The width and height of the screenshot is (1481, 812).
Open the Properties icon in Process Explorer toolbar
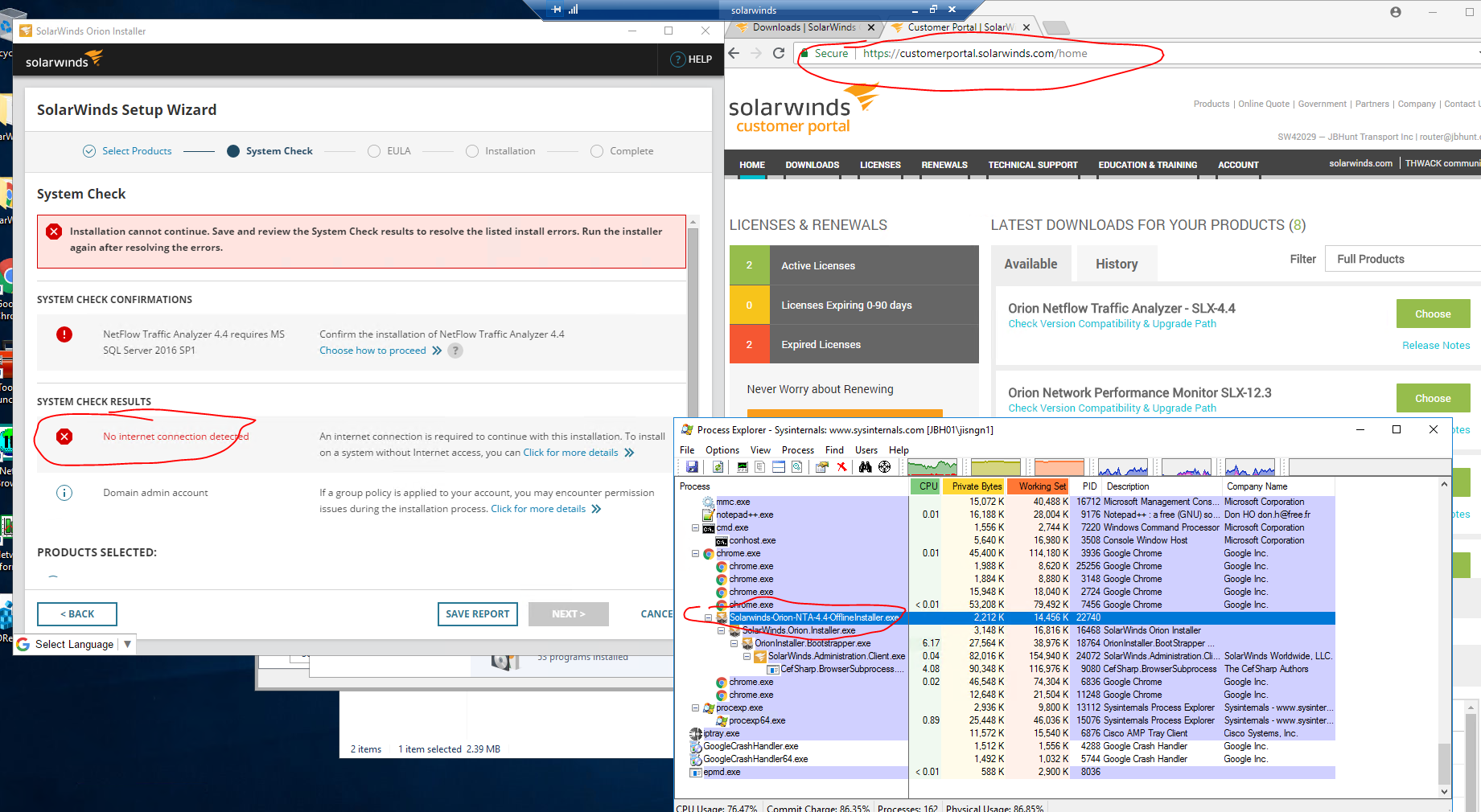pyautogui.click(x=821, y=467)
